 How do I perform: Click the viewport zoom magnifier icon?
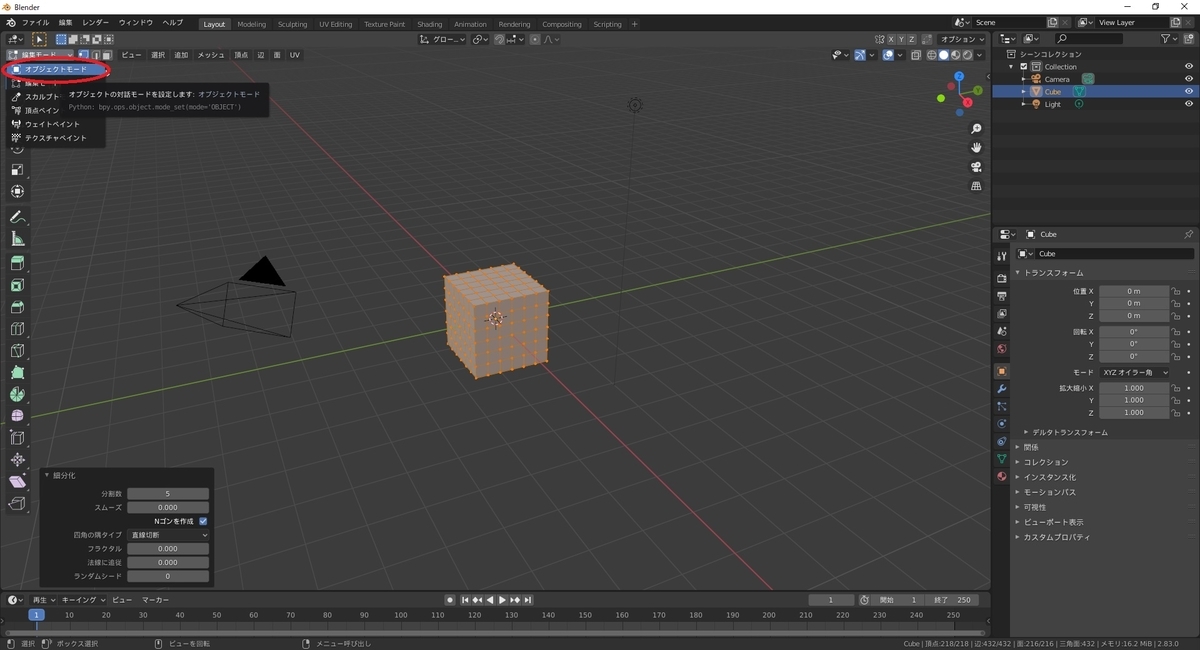click(976, 129)
